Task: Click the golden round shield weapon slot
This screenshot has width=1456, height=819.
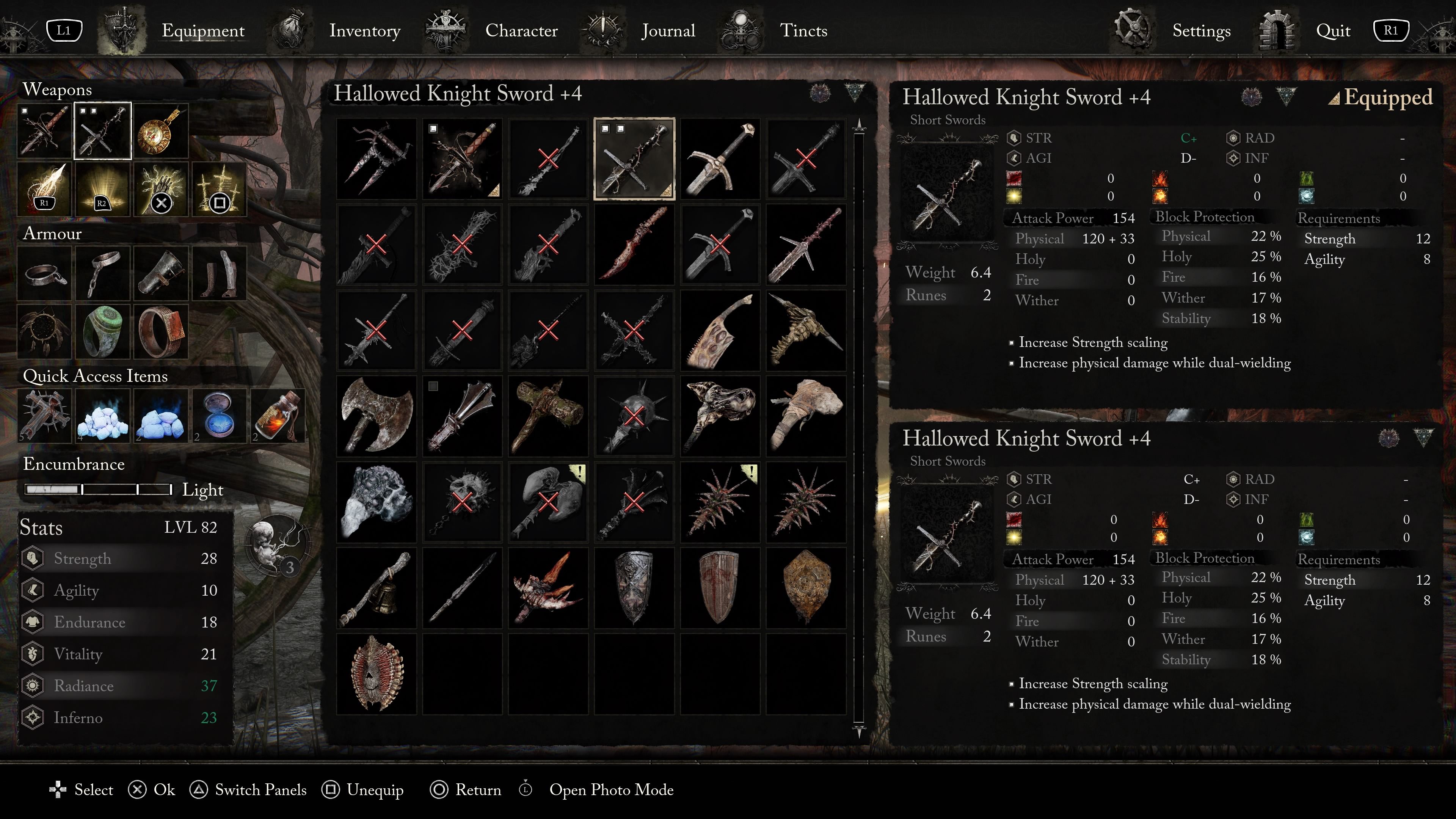Action: click(x=160, y=131)
